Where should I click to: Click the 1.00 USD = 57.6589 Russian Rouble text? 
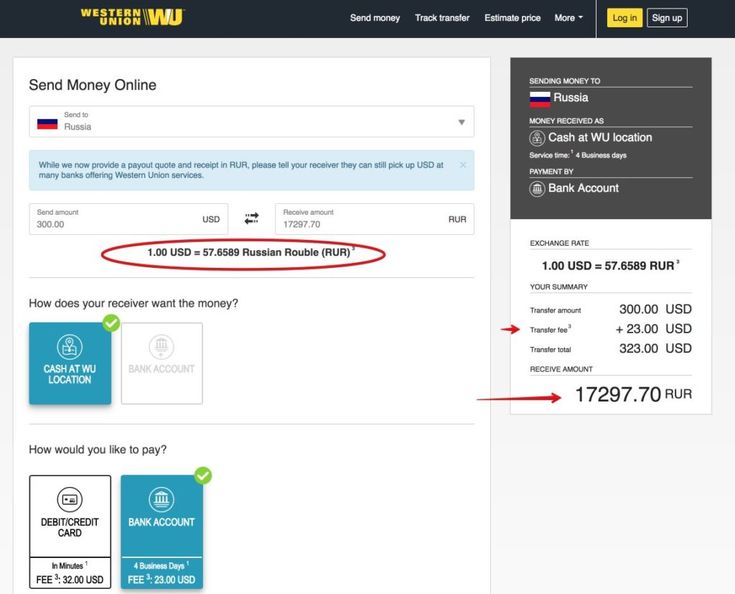click(249, 253)
